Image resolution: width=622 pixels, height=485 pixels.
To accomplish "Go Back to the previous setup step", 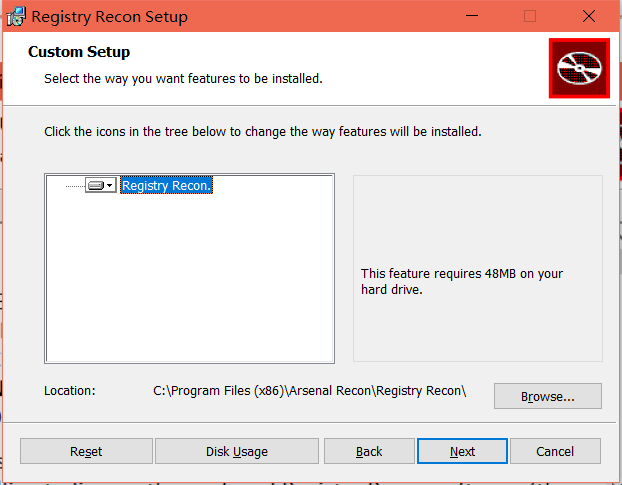I will click(369, 451).
